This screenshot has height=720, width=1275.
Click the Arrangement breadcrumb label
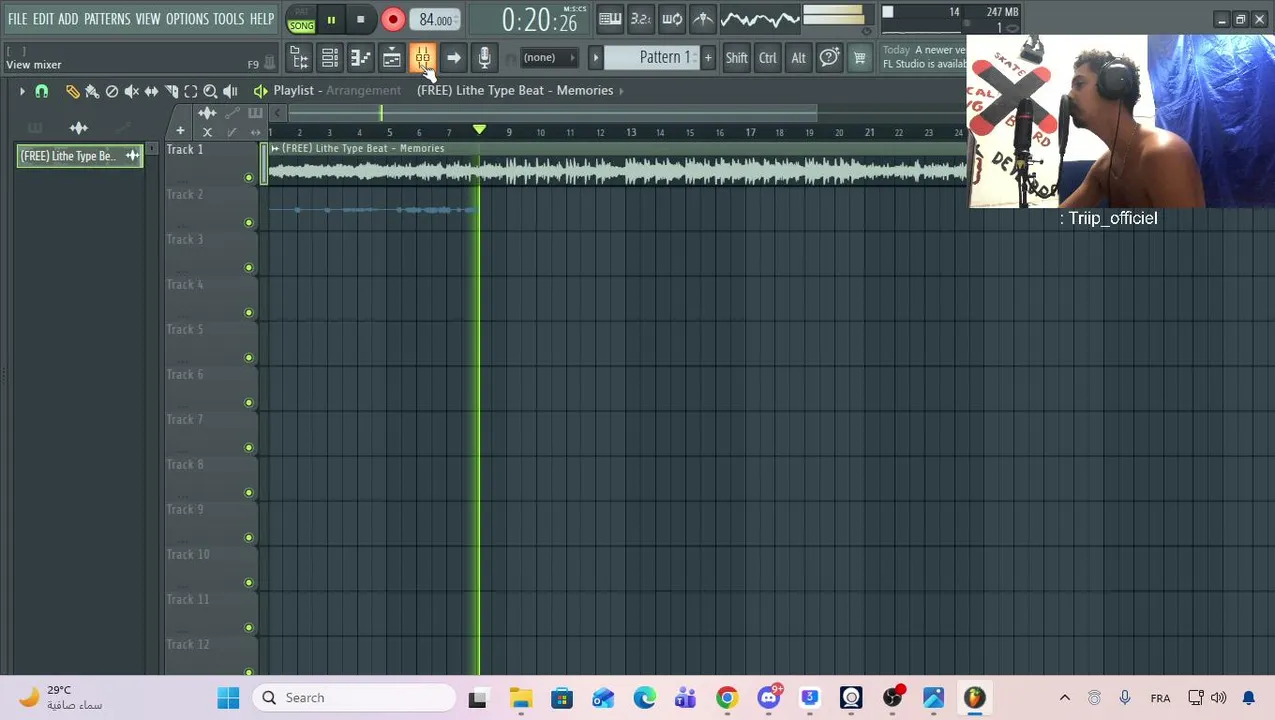point(363,90)
